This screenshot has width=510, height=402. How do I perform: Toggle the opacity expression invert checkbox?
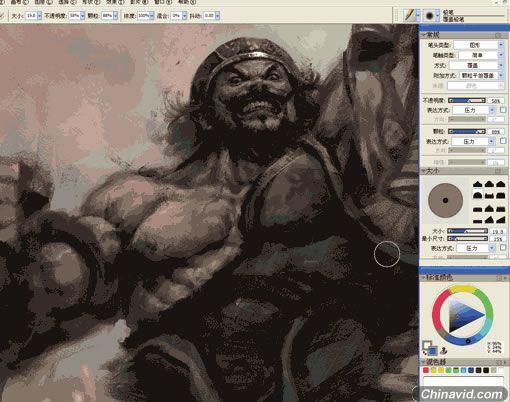coord(503,109)
